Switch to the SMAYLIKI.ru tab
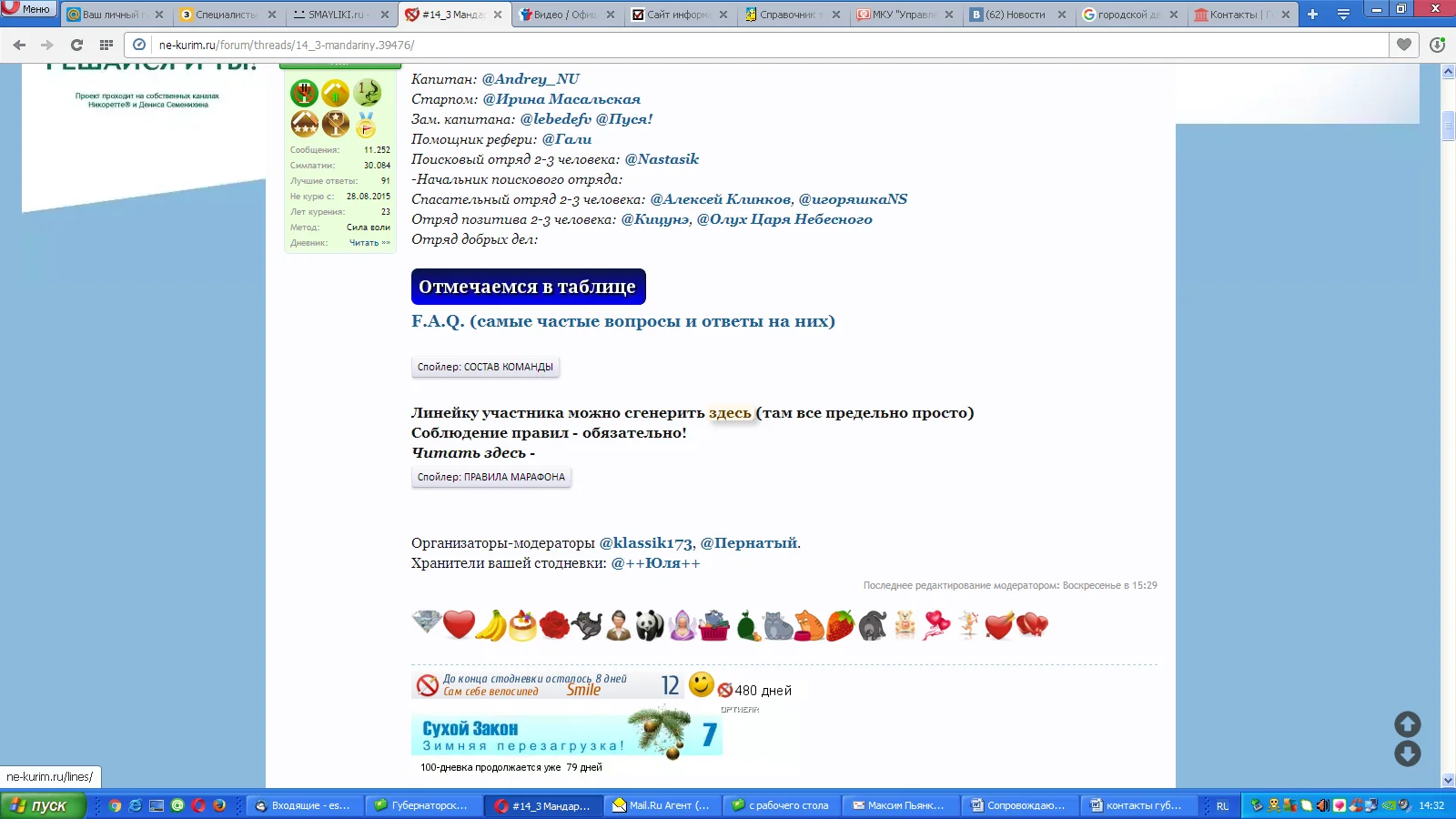 340,15
